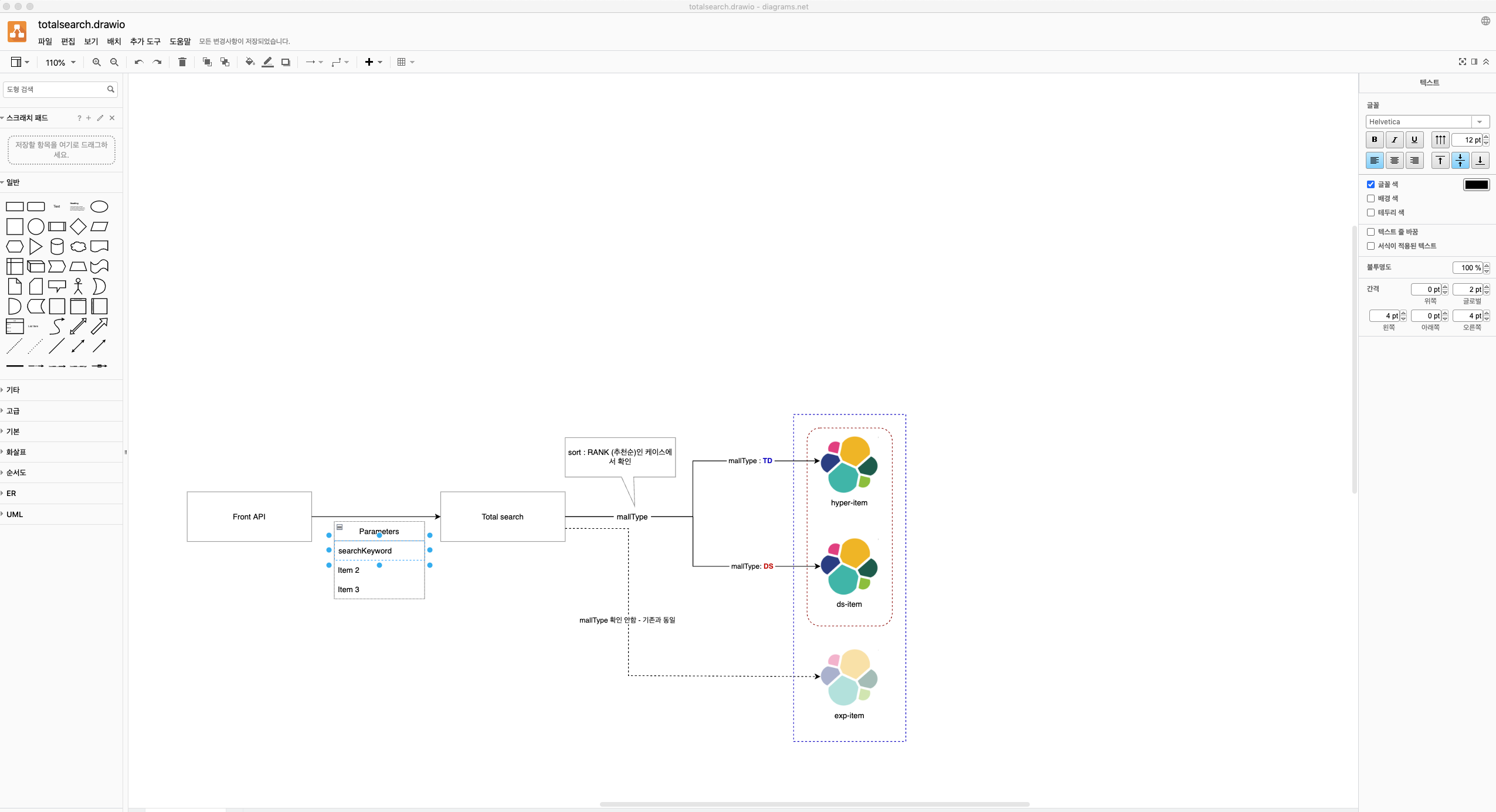Select the callout speech bubble shape
1496x812 pixels.
click(x=57, y=286)
